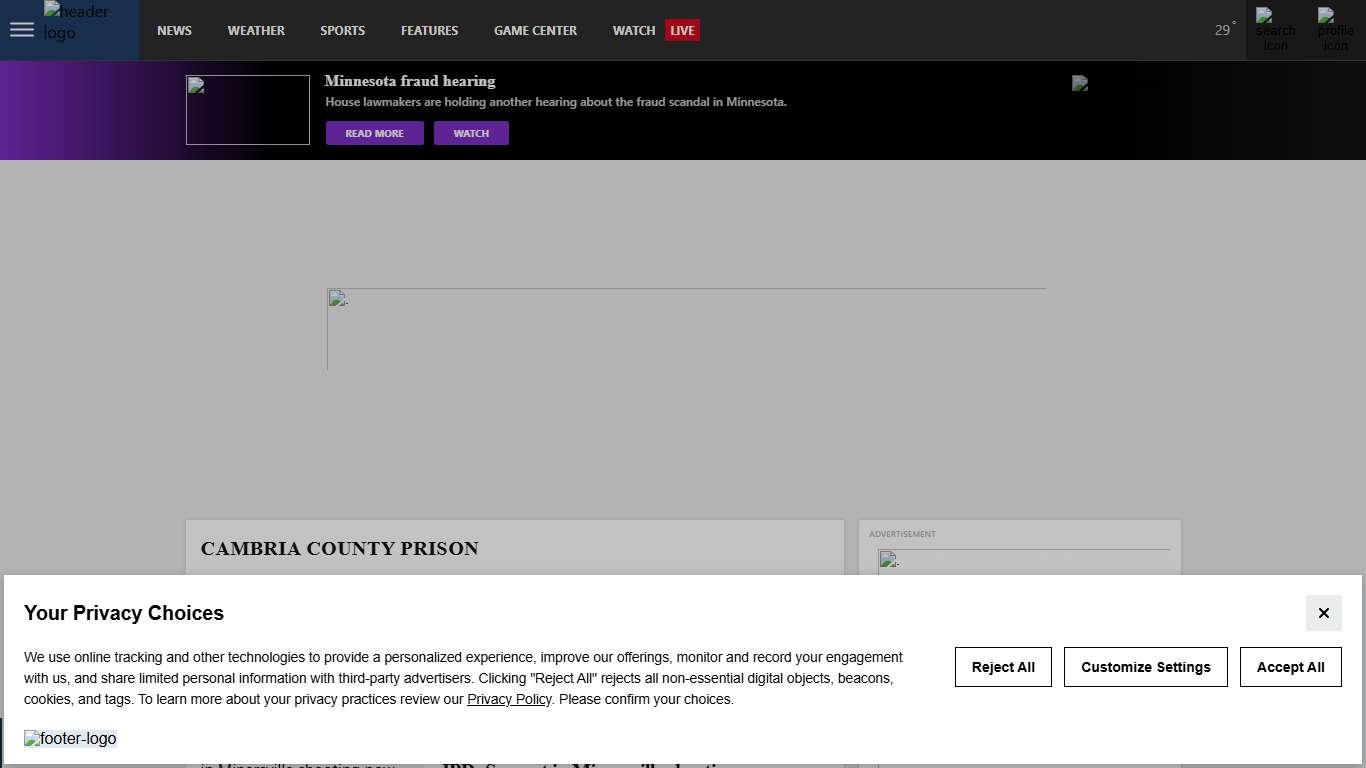Check the 29° temperature display
The image size is (1366, 768).
[1224, 30]
